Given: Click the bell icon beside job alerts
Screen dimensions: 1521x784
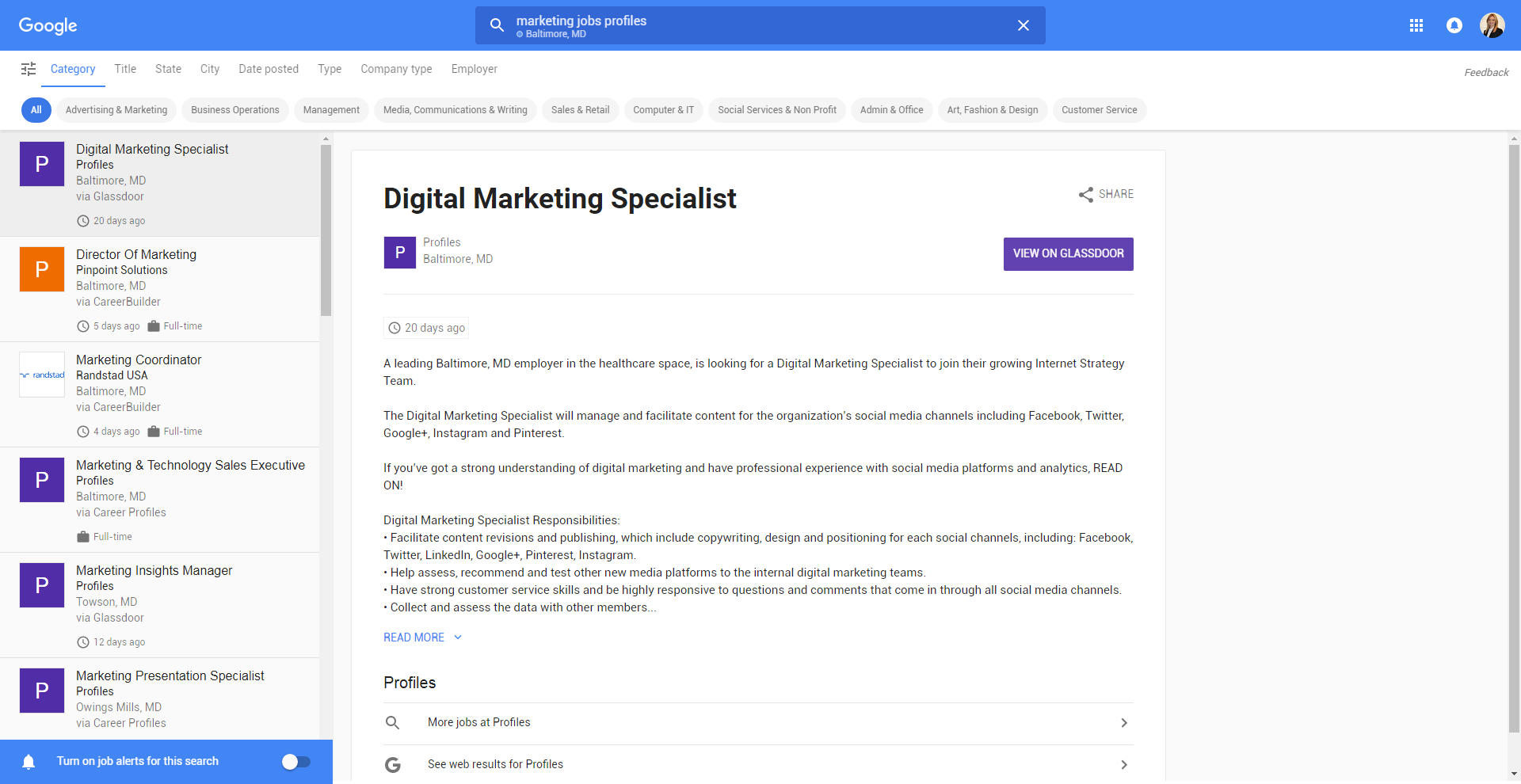Looking at the screenshot, I should pyautogui.click(x=29, y=761).
